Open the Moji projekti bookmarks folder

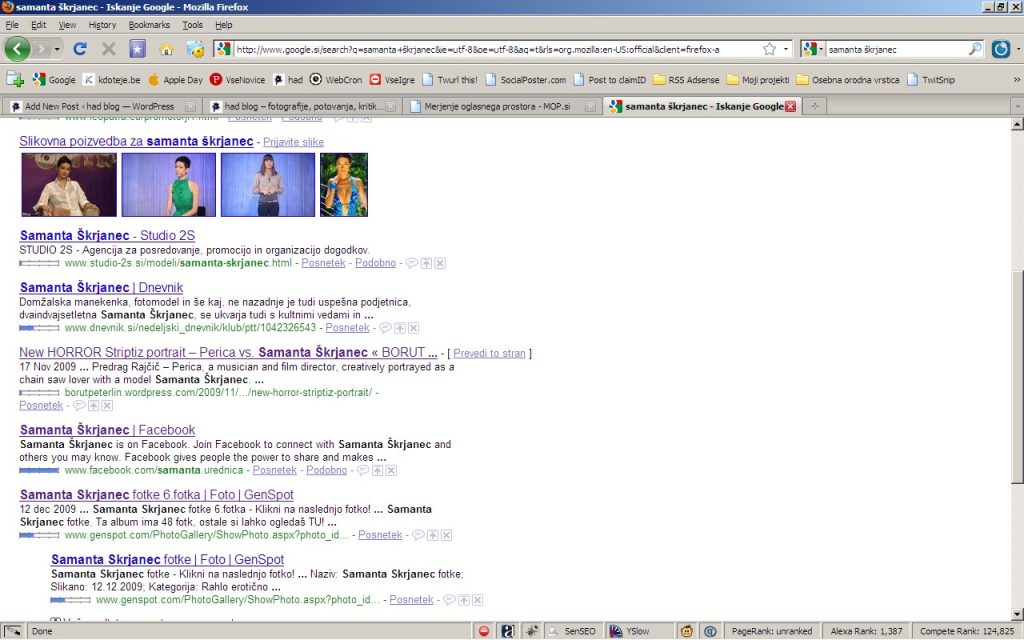(x=758, y=80)
